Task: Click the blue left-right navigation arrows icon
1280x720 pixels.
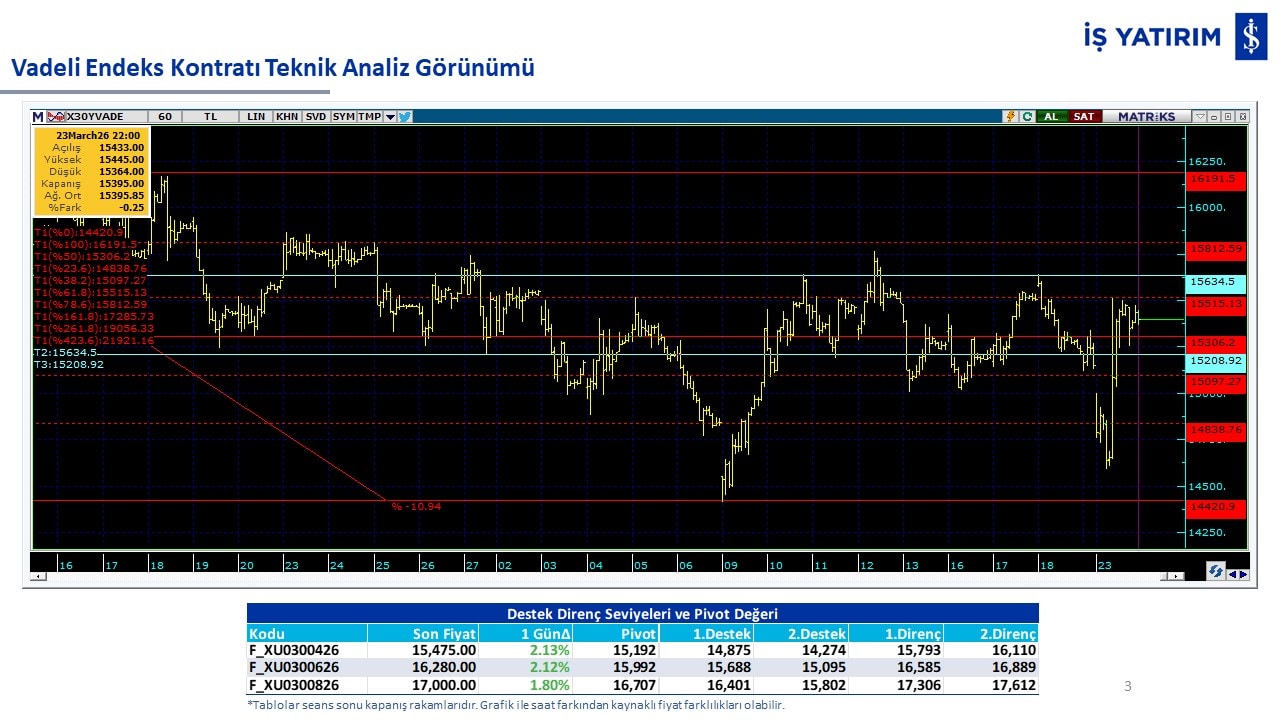Action: click(x=1237, y=574)
